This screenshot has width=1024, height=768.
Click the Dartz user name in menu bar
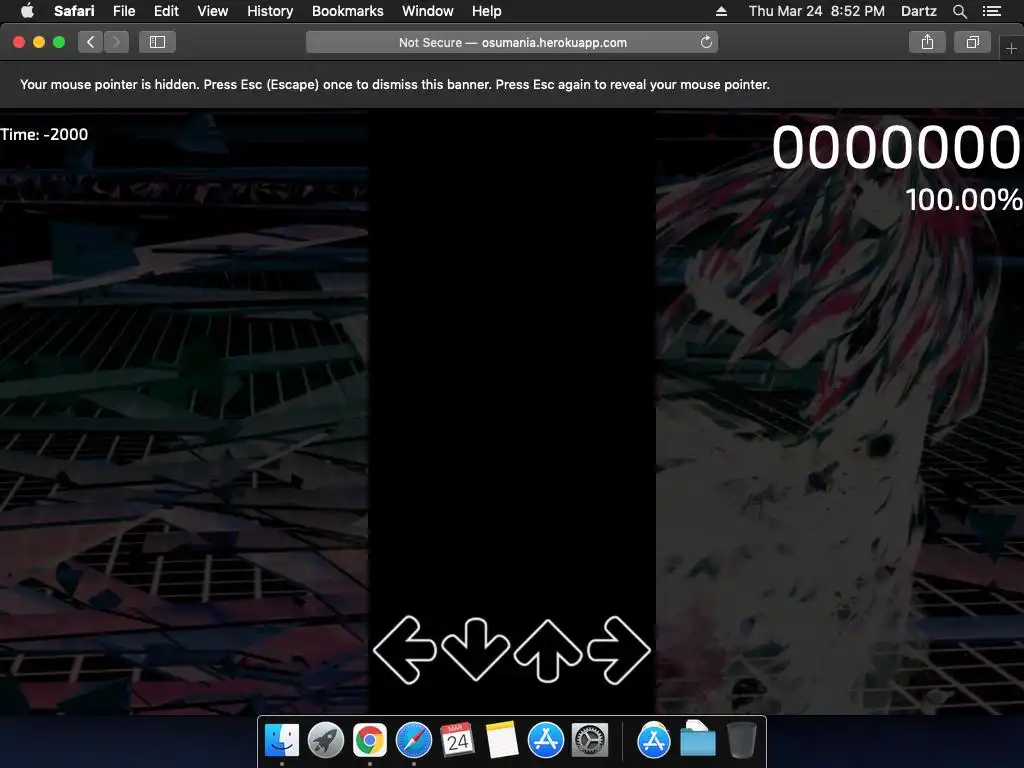(x=918, y=11)
